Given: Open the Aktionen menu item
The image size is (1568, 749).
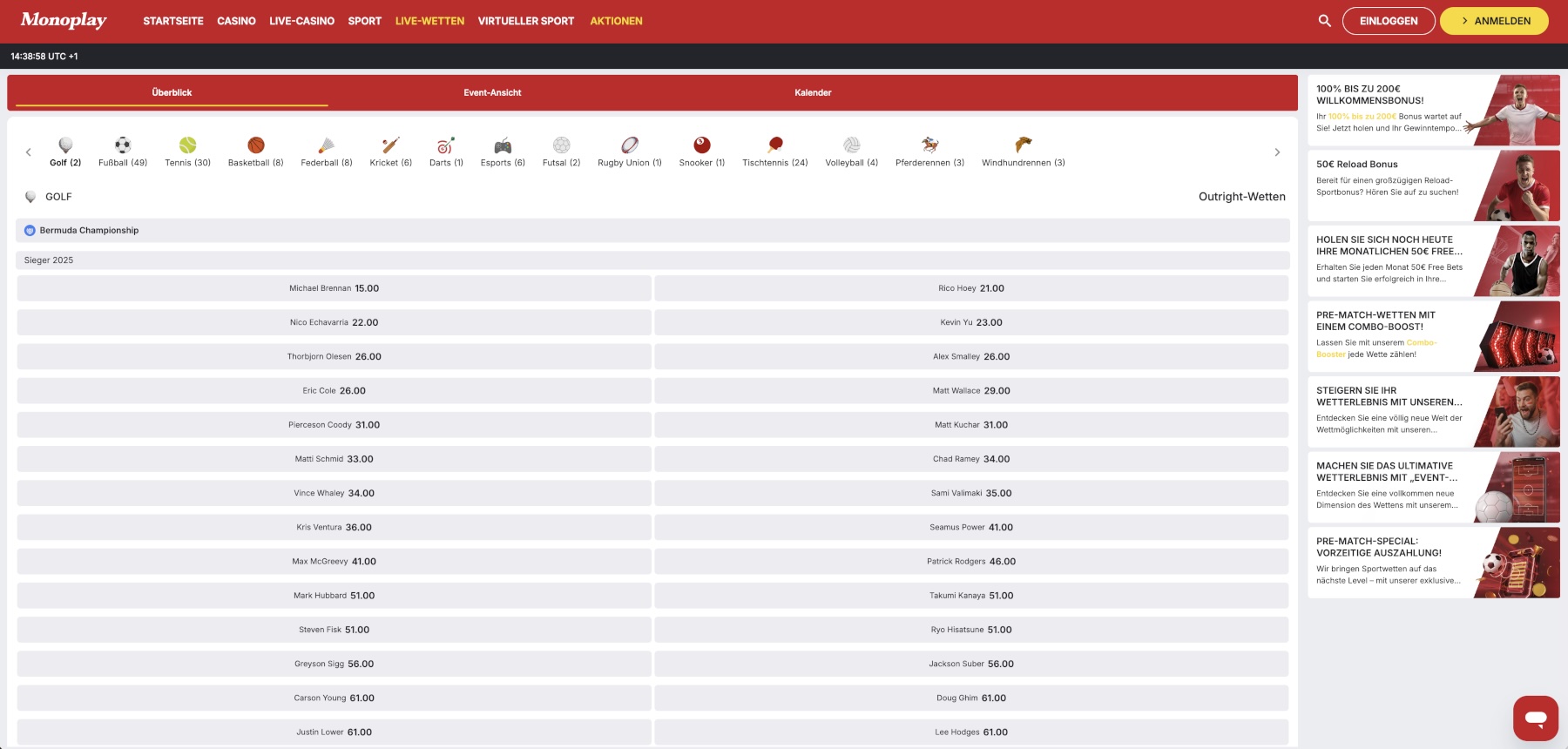Looking at the screenshot, I should (616, 21).
